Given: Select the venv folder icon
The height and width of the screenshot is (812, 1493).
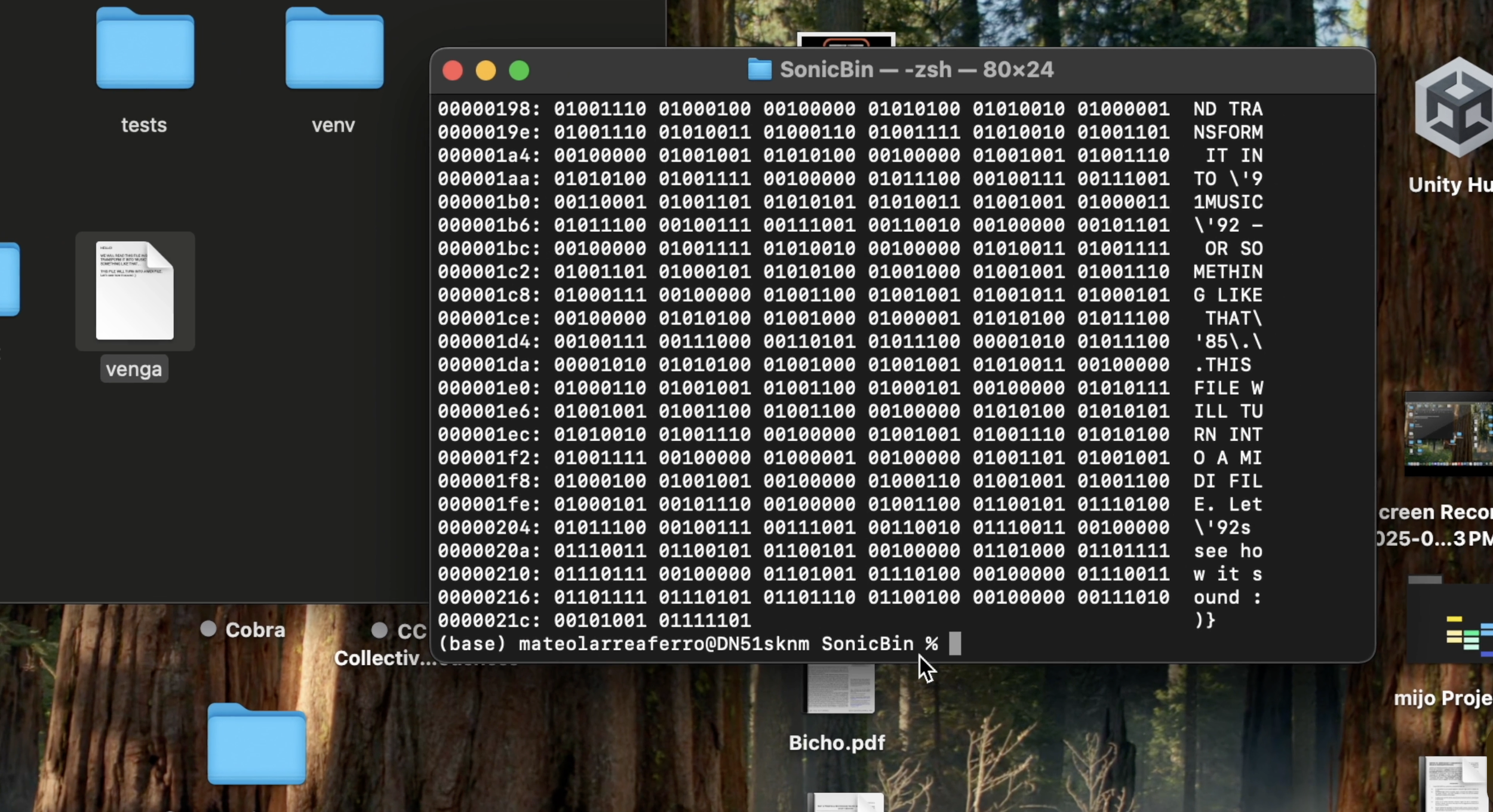Looking at the screenshot, I should (334, 49).
